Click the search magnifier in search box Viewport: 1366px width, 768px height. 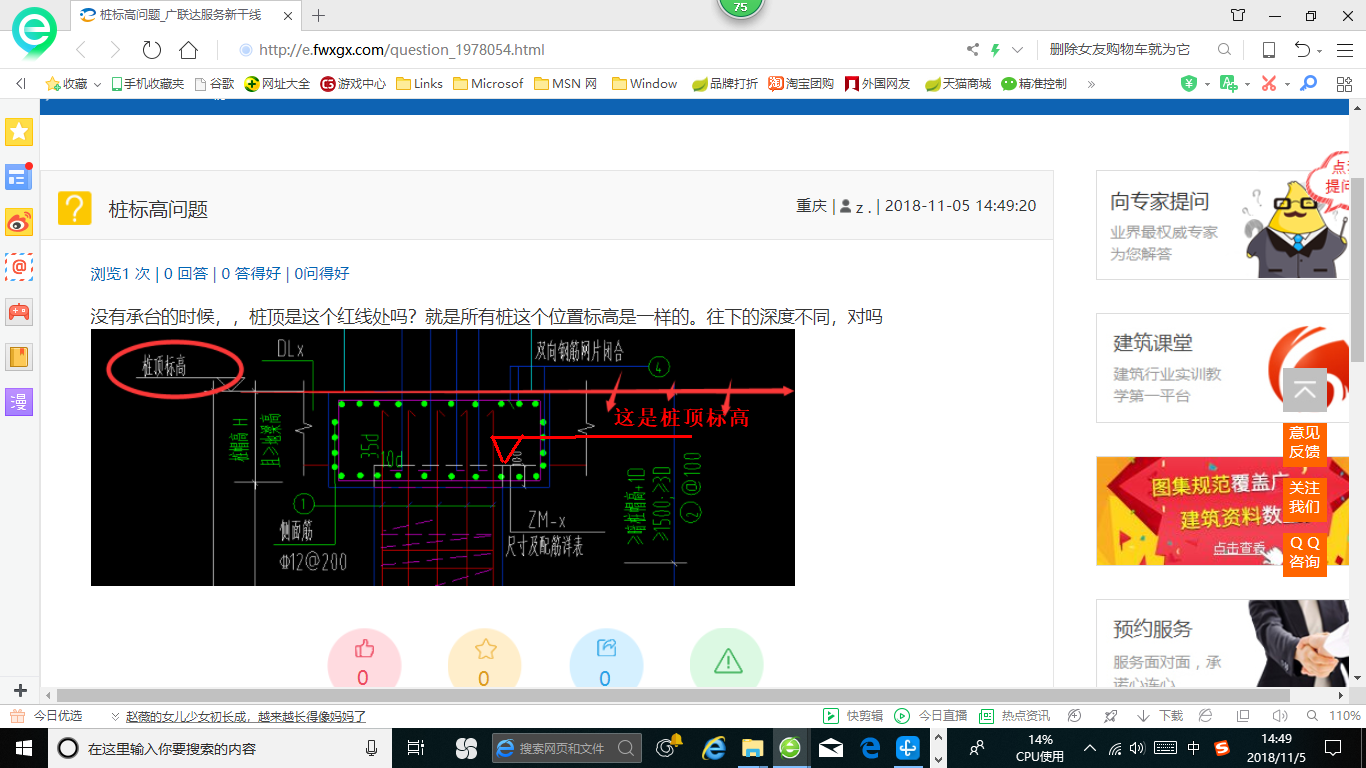pos(1224,50)
